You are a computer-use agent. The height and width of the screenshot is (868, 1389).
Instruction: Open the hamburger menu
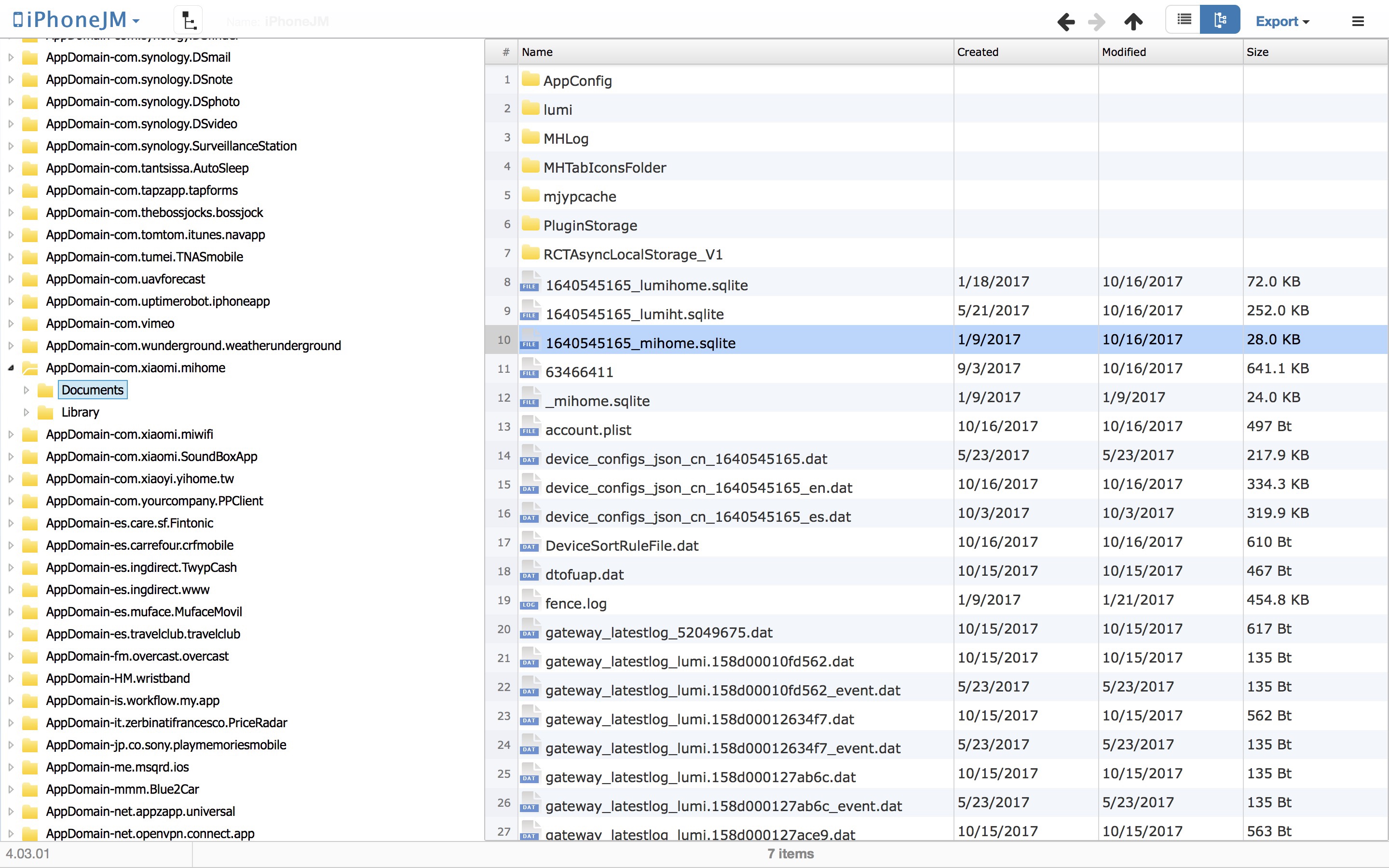tap(1358, 21)
